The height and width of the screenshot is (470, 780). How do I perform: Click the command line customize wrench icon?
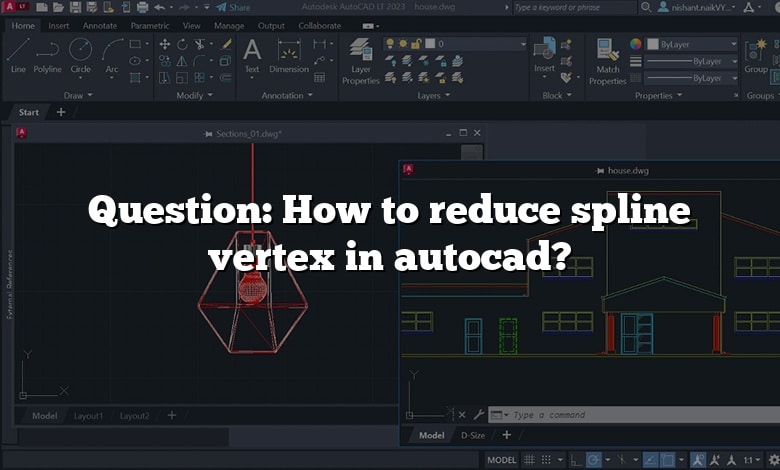click(479, 414)
